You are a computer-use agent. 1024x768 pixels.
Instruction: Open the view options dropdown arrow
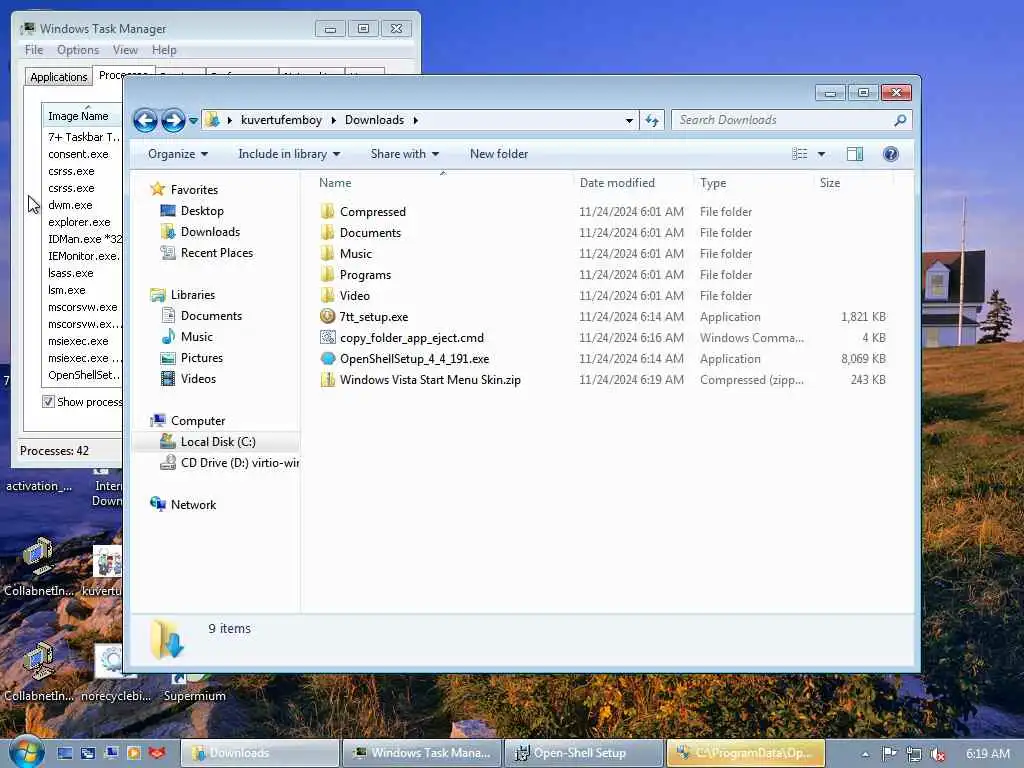point(822,154)
